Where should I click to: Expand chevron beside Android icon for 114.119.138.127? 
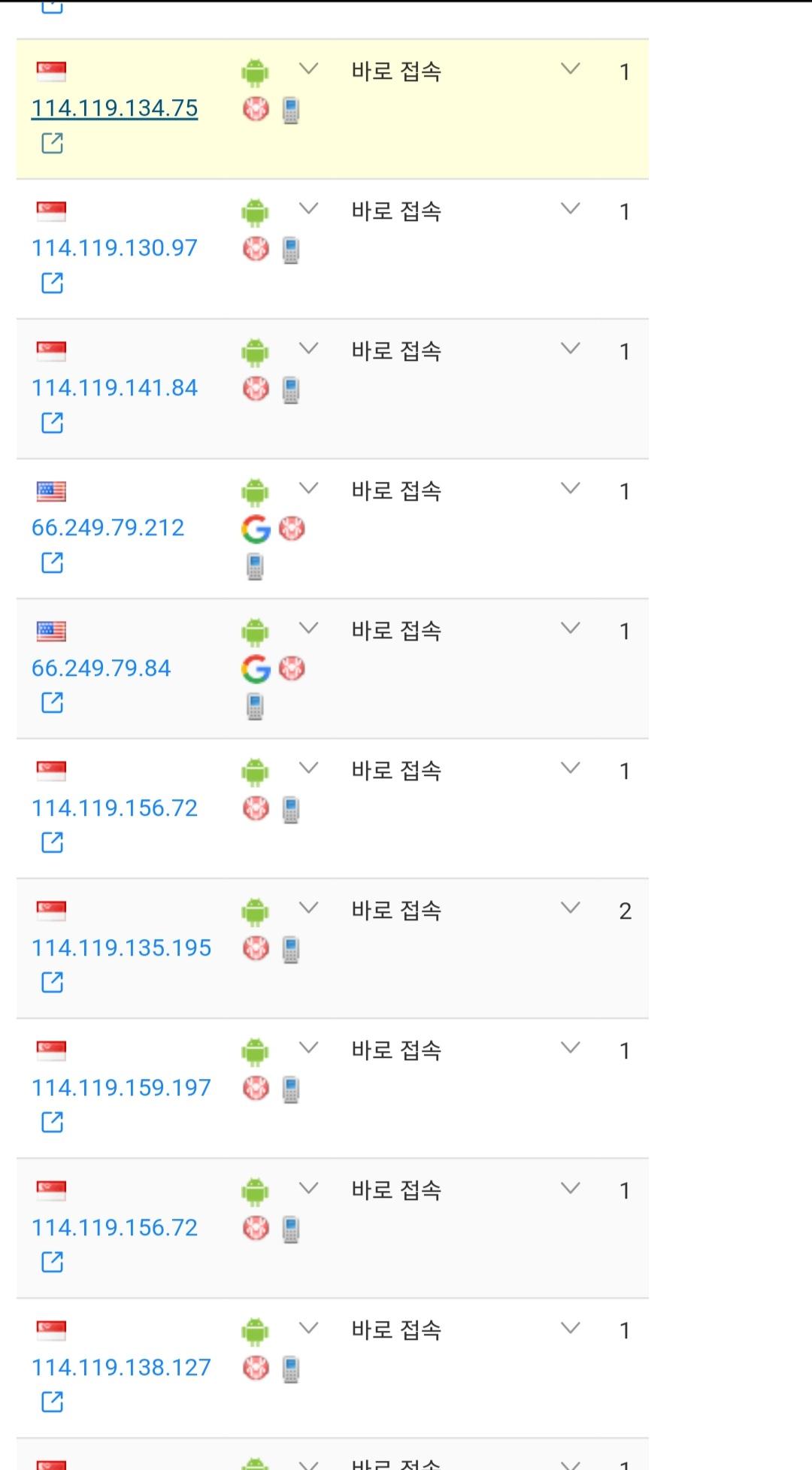[x=308, y=1328]
